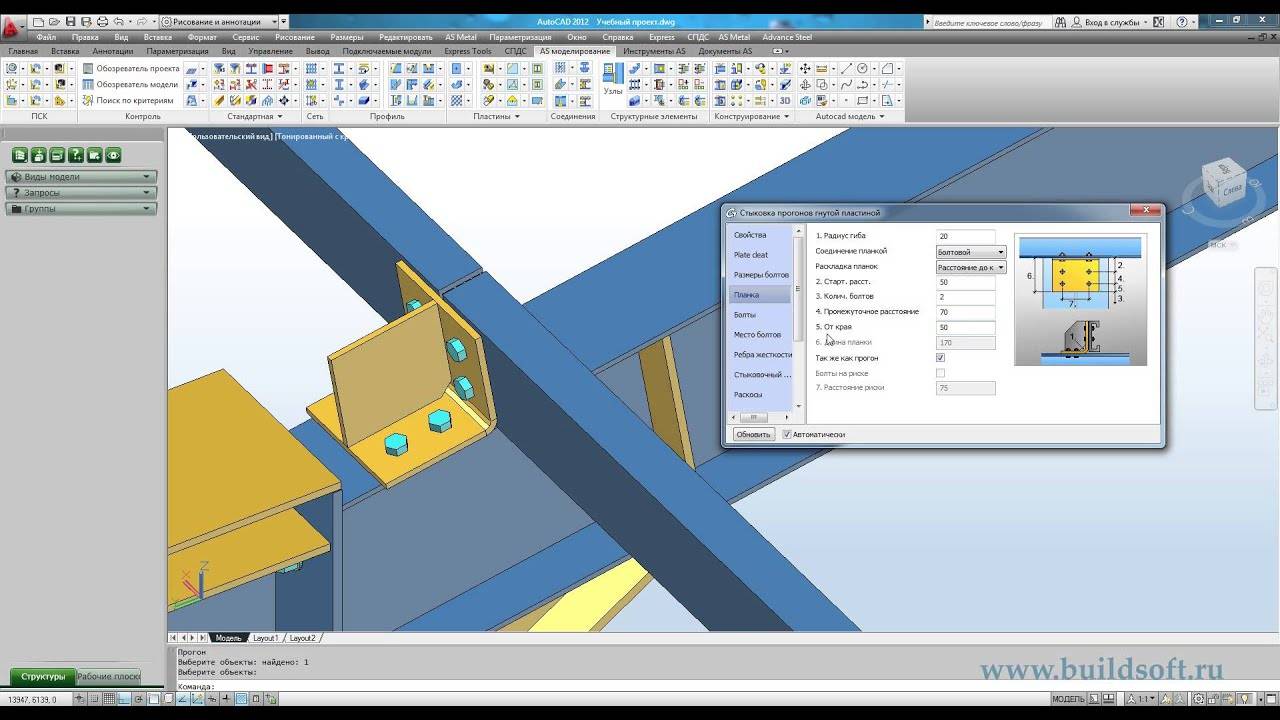Click the green eye icon in palette toolbar
1280x720 pixels.
pos(113,155)
